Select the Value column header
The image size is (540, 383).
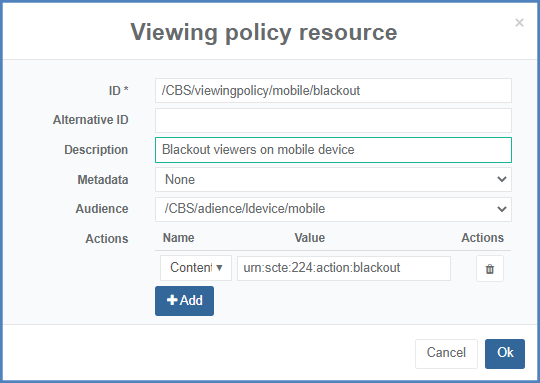pos(309,238)
